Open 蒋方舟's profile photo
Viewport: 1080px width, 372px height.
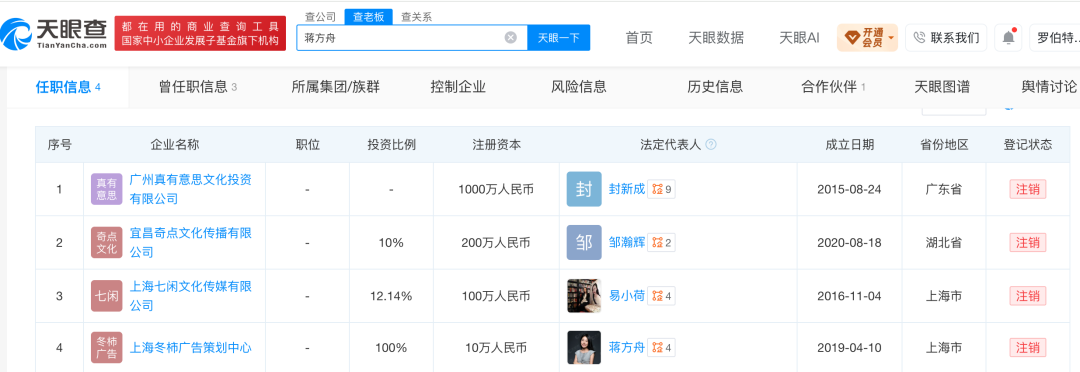point(584,348)
